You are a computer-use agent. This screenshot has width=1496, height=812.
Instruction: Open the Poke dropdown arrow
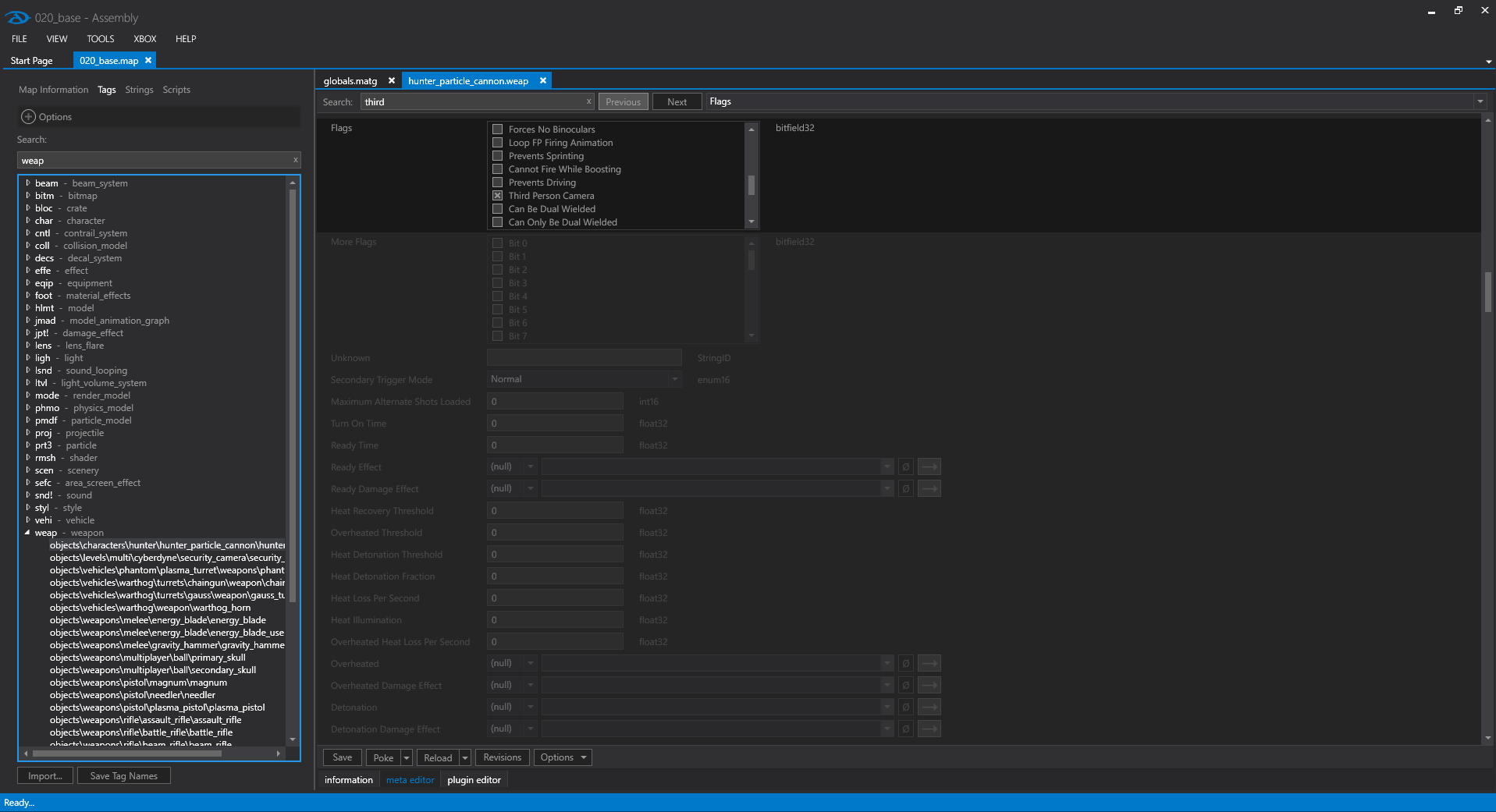[407, 757]
